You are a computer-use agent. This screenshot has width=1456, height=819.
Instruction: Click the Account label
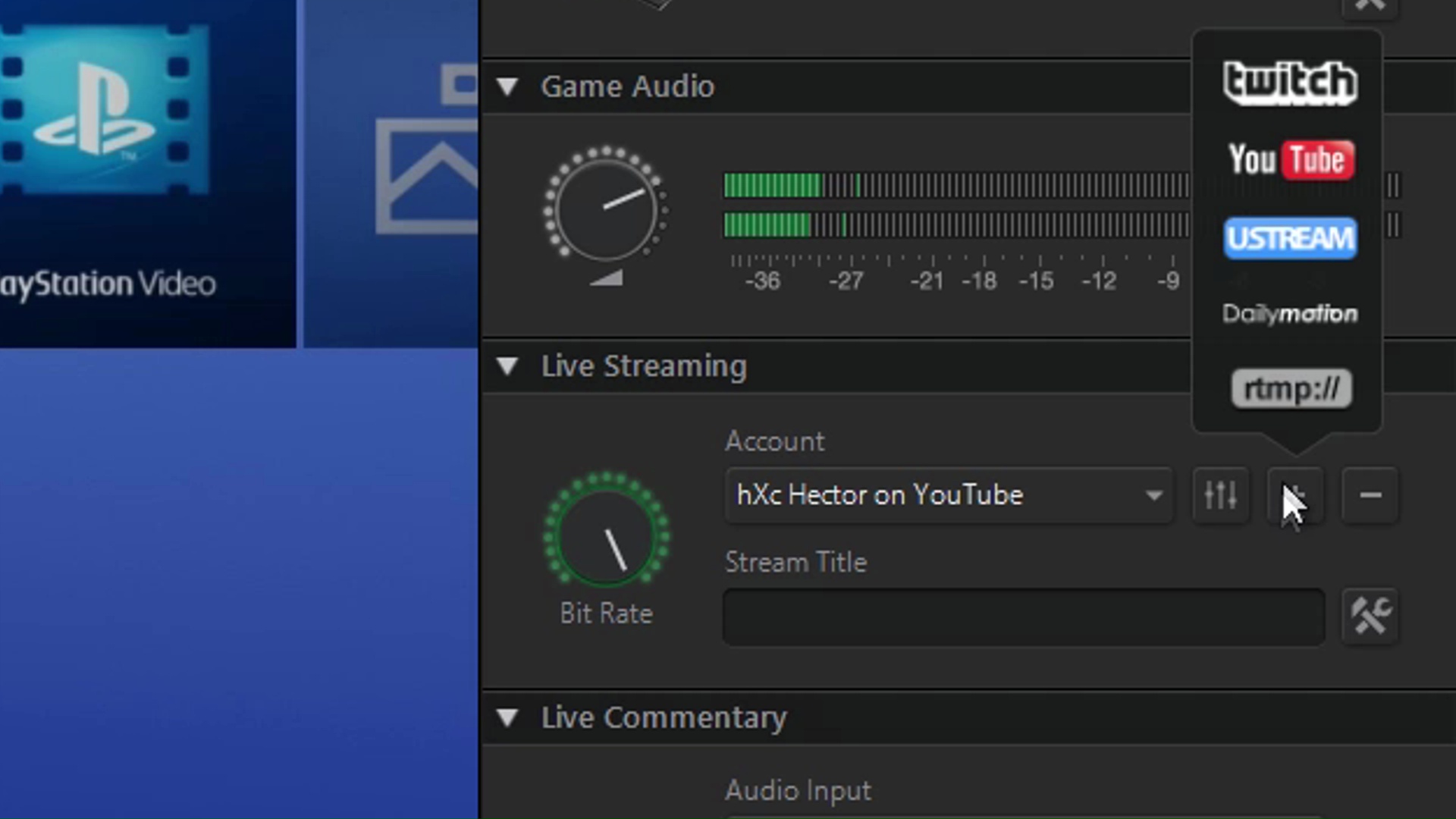click(774, 441)
